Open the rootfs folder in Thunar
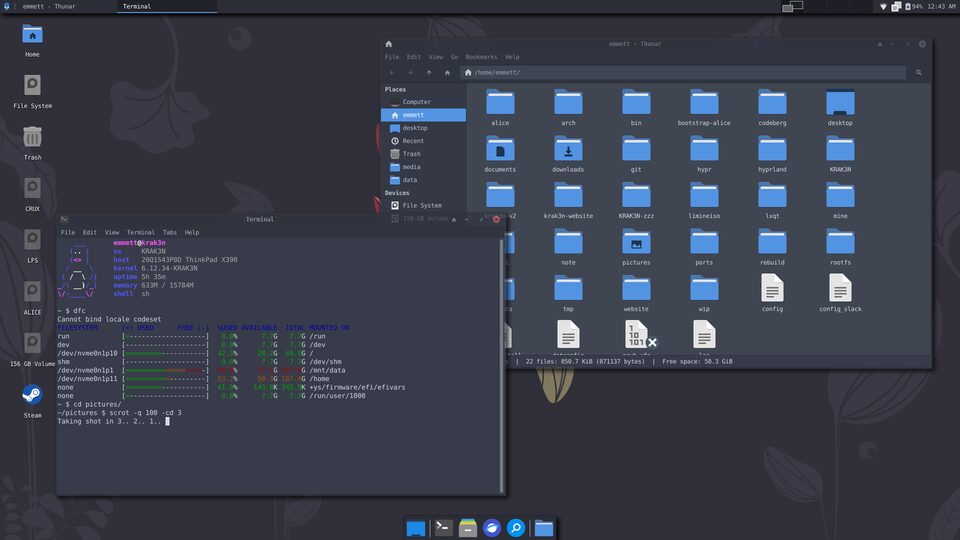This screenshot has height=540, width=960. 840,247
